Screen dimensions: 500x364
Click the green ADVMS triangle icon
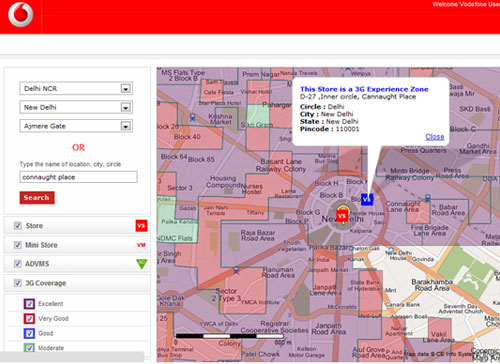click(x=142, y=264)
